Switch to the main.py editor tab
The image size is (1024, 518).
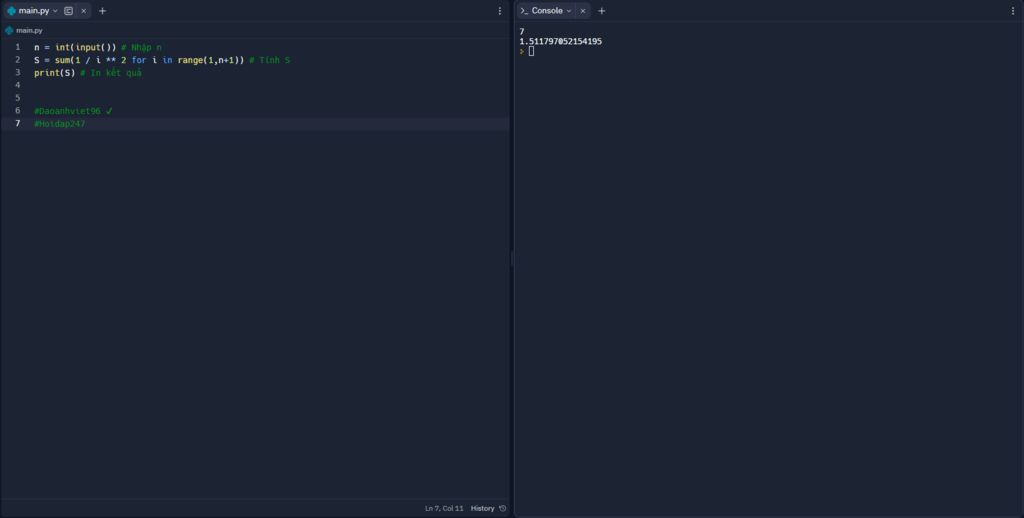click(33, 11)
